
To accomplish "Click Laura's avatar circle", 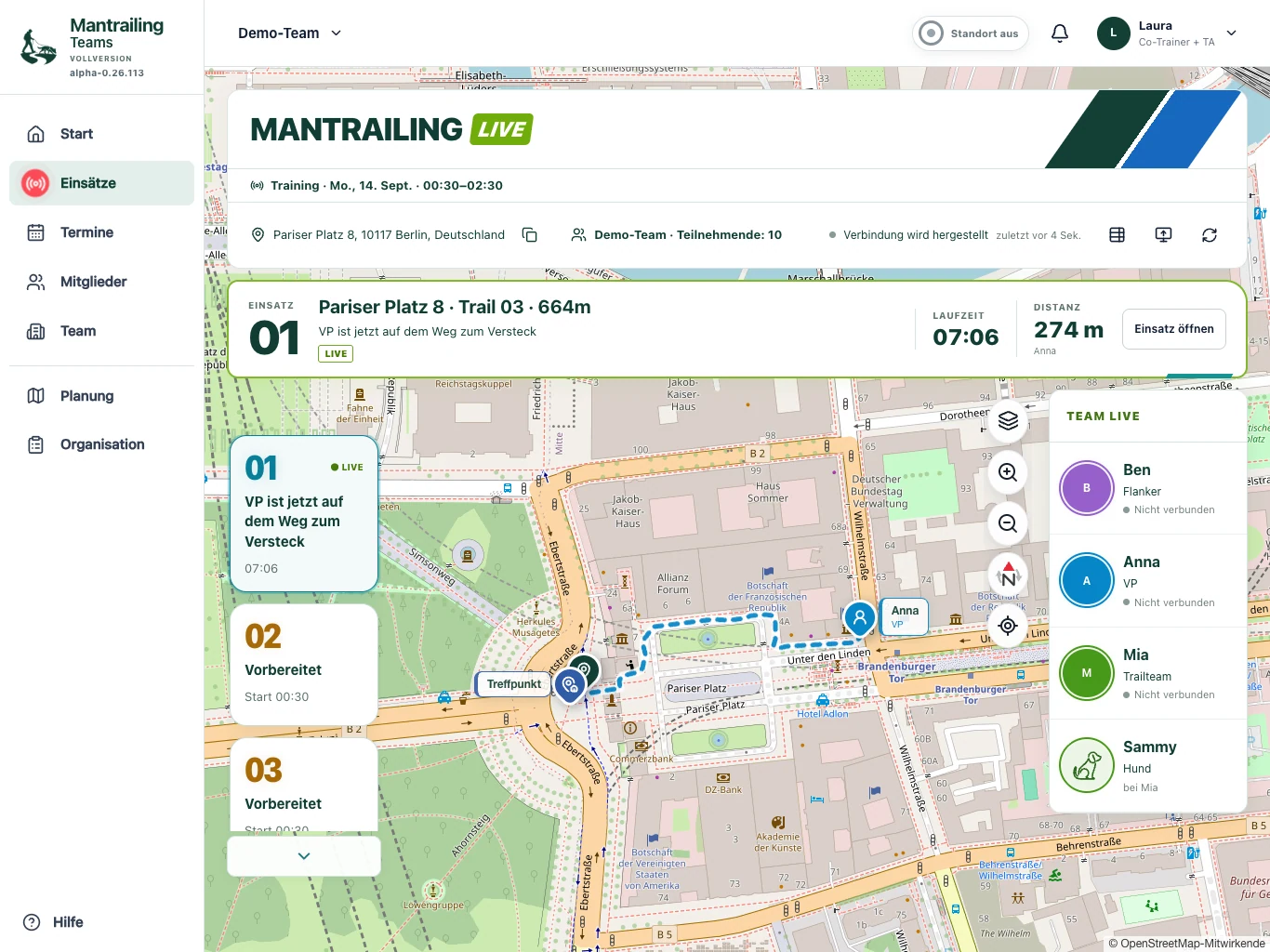I will click(1113, 33).
